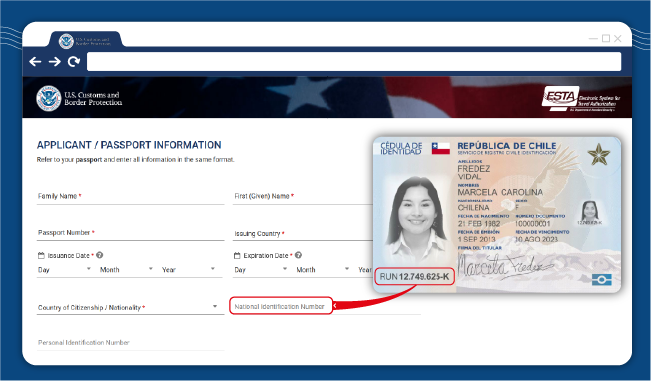Expand the Issuance Date Day dropdown
This screenshot has width=651, height=381.
pos(64,269)
